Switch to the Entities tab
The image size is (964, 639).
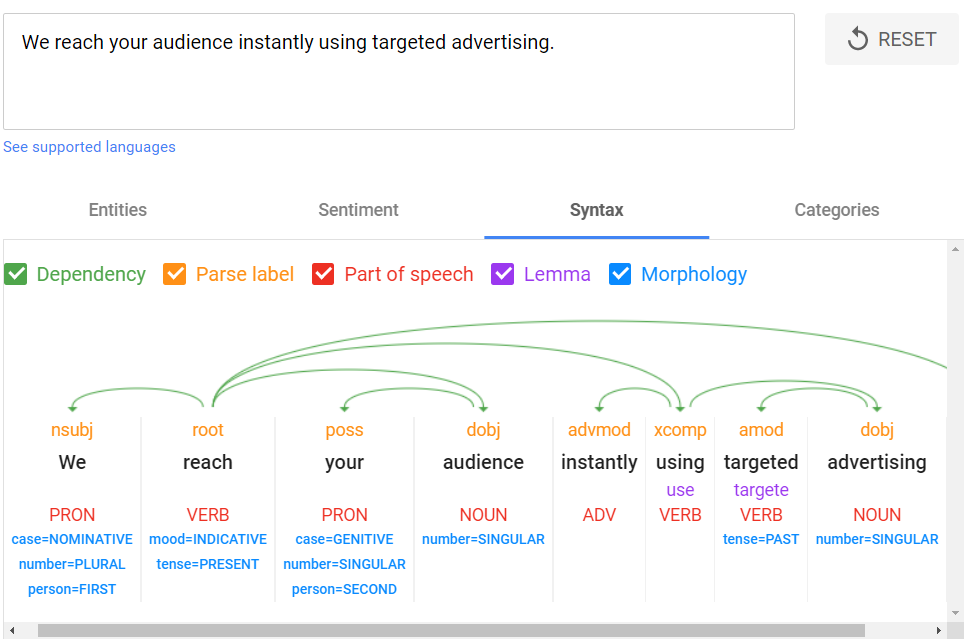coord(118,210)
